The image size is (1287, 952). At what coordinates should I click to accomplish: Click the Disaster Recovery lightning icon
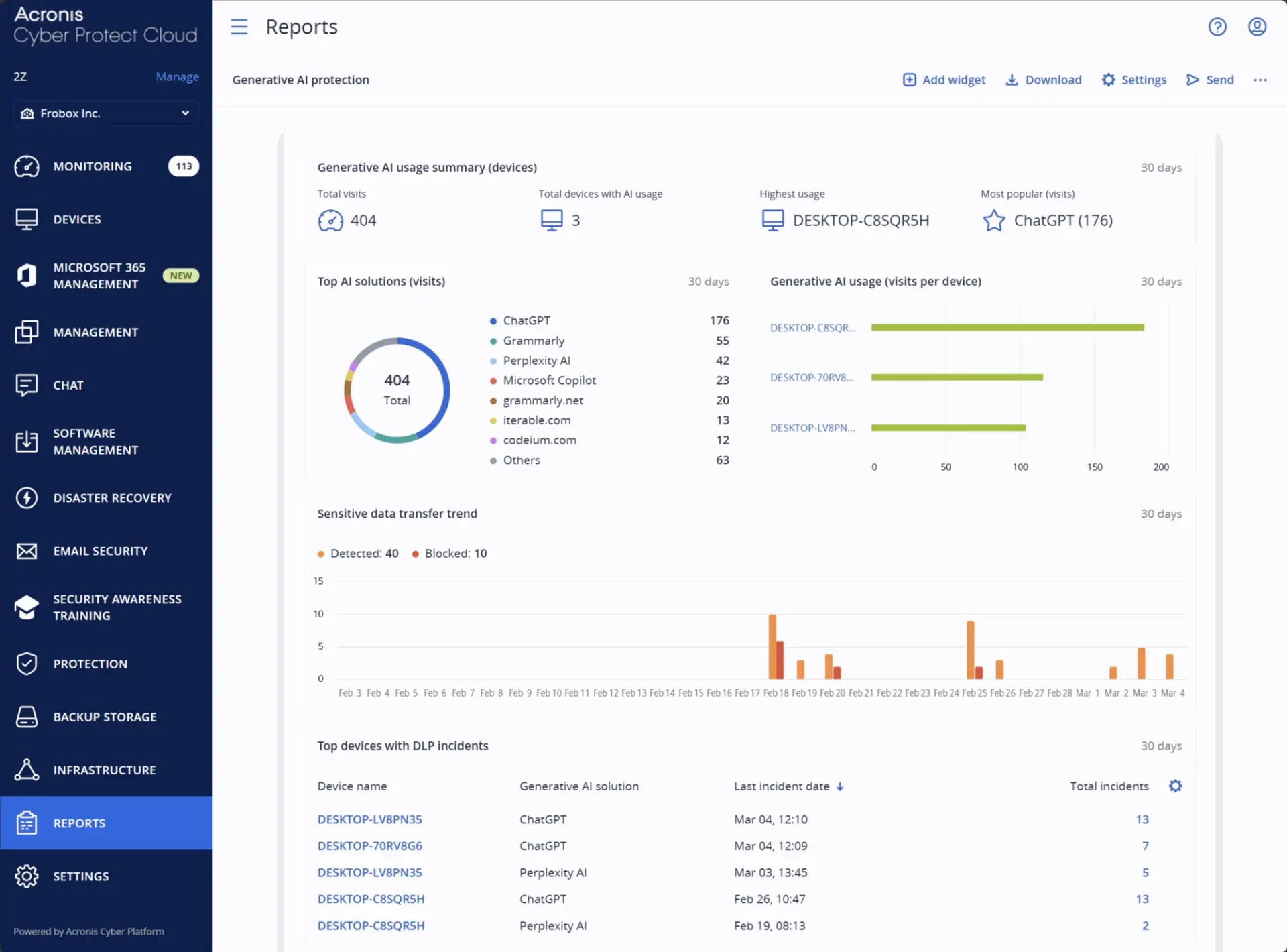click(27, 497)
